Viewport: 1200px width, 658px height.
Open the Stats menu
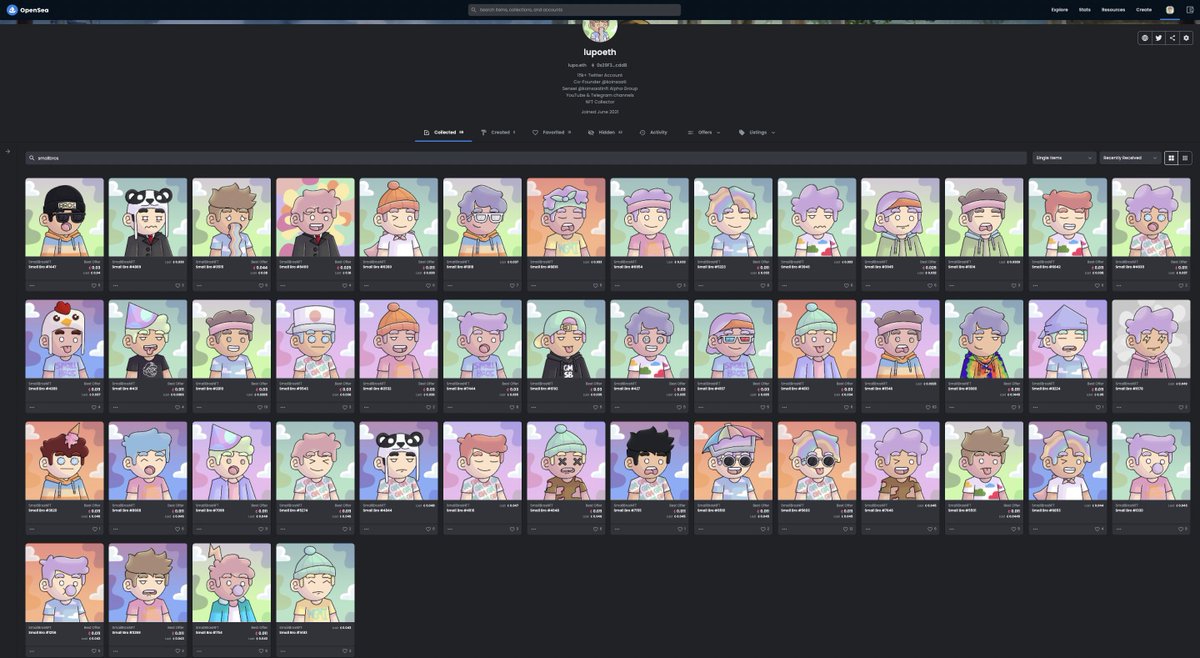[x=1084, y=9]
